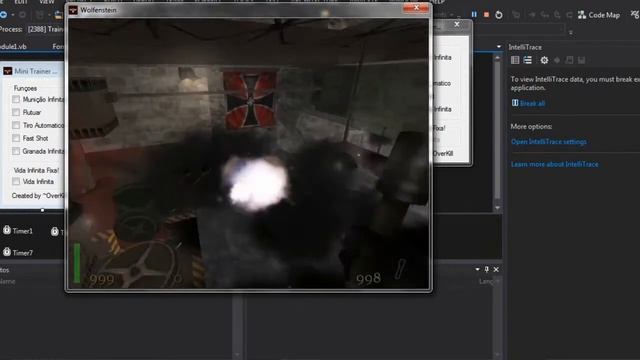Click the disabled save icon in IntelliTrace toolbar
Screen dimensions: 640x360
point(582,60)
